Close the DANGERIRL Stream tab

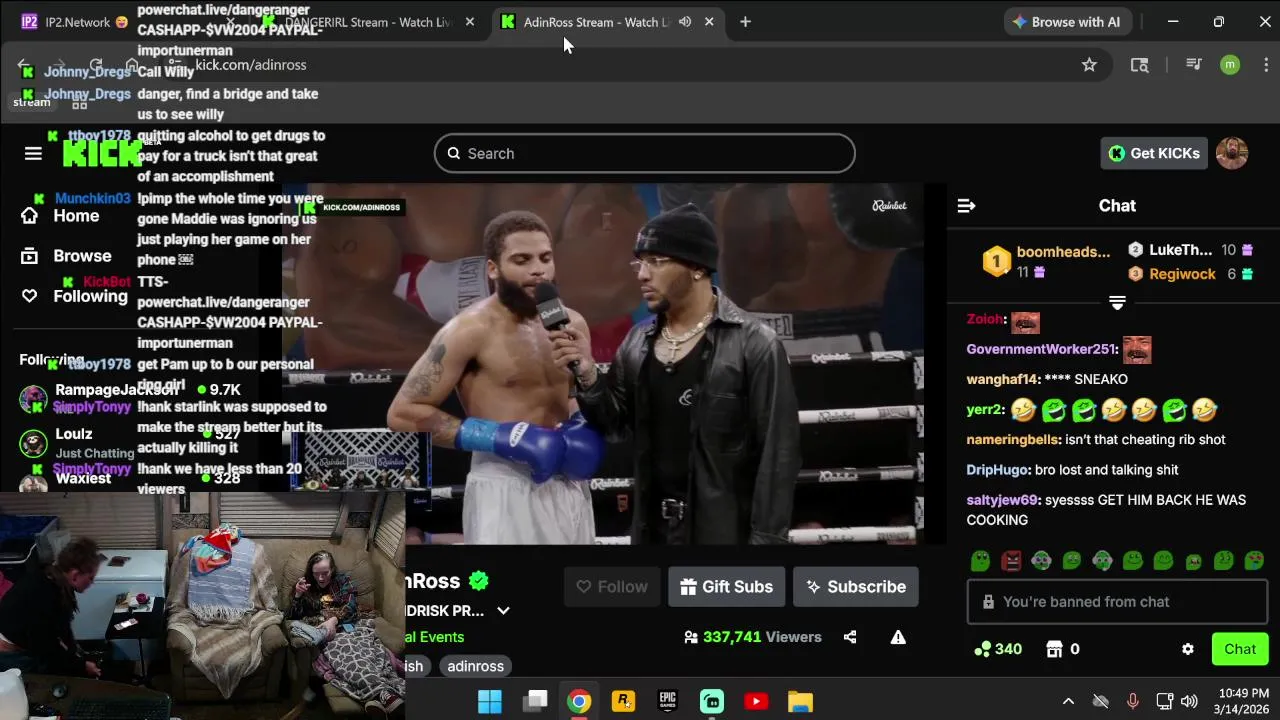tap(470, 22)
